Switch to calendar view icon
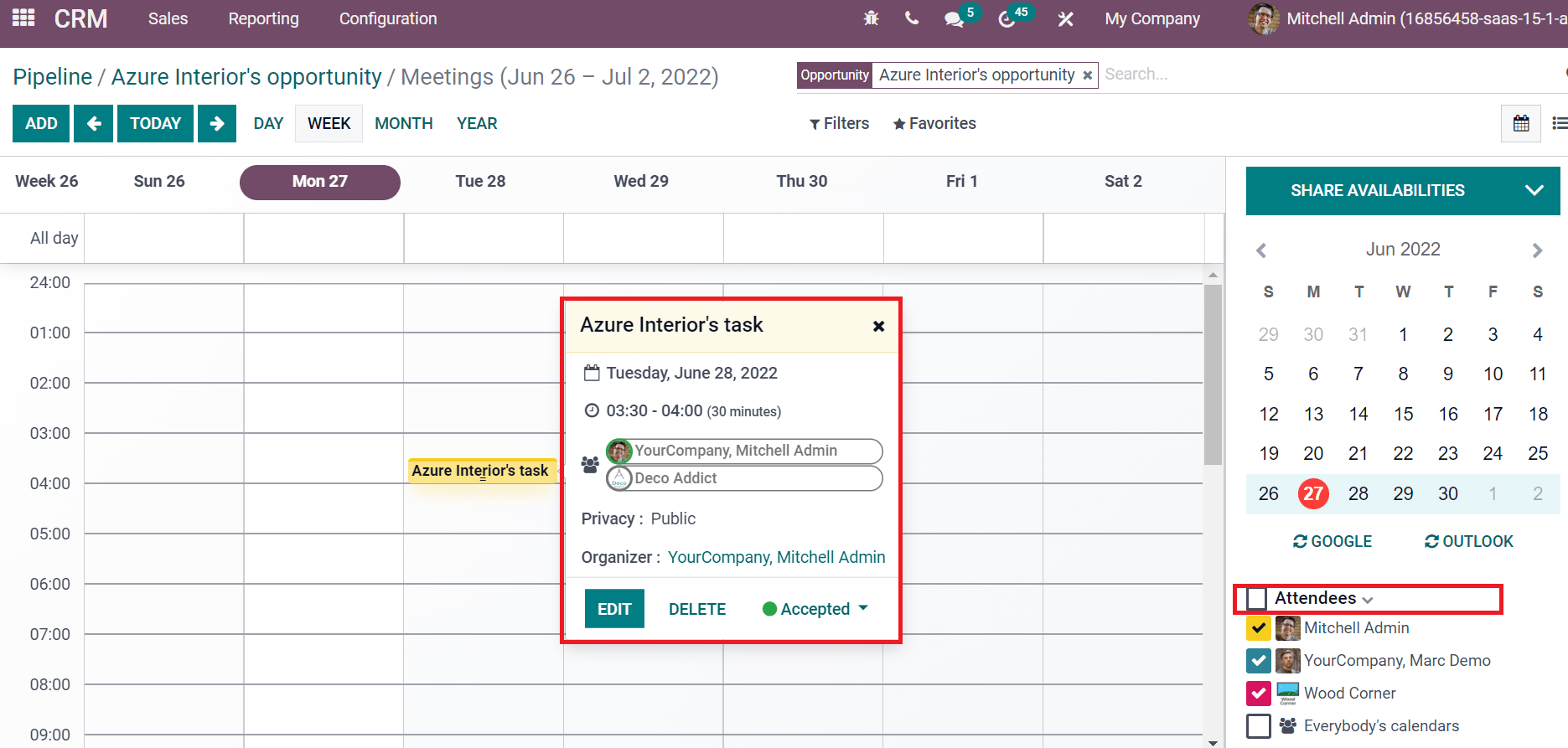1568x748 pixels. point(1521,123)
